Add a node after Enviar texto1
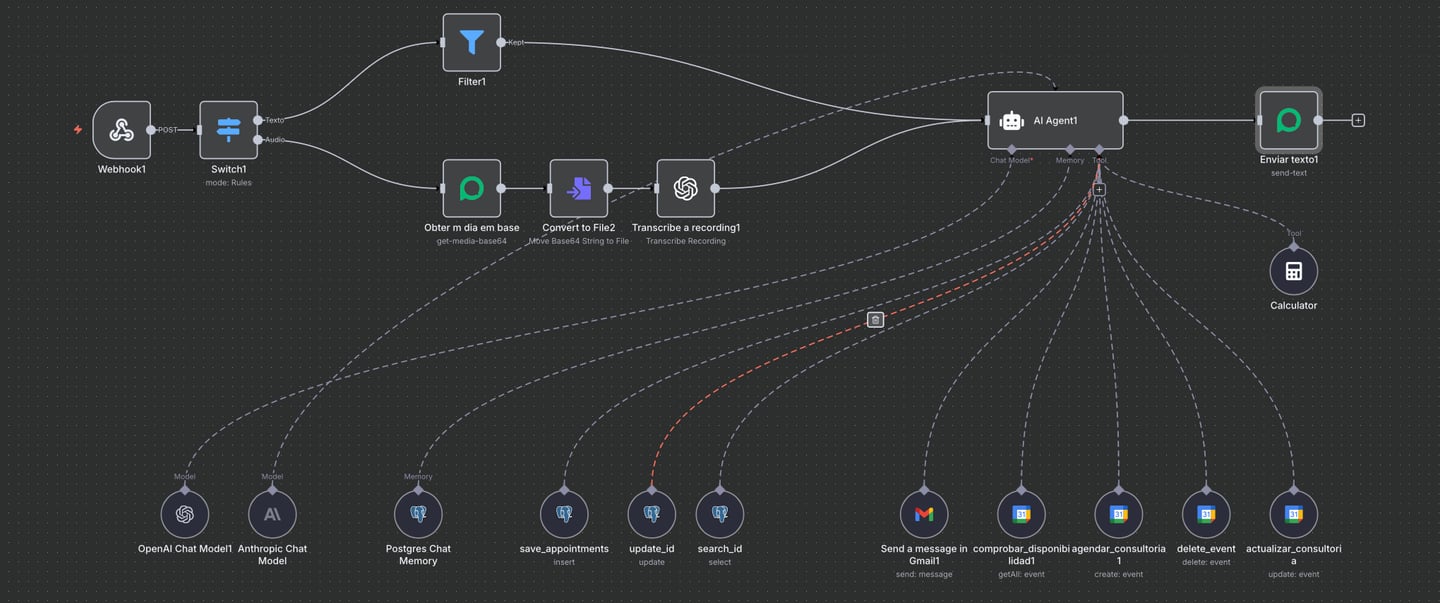1440x603 pixels. (1358, 120)
